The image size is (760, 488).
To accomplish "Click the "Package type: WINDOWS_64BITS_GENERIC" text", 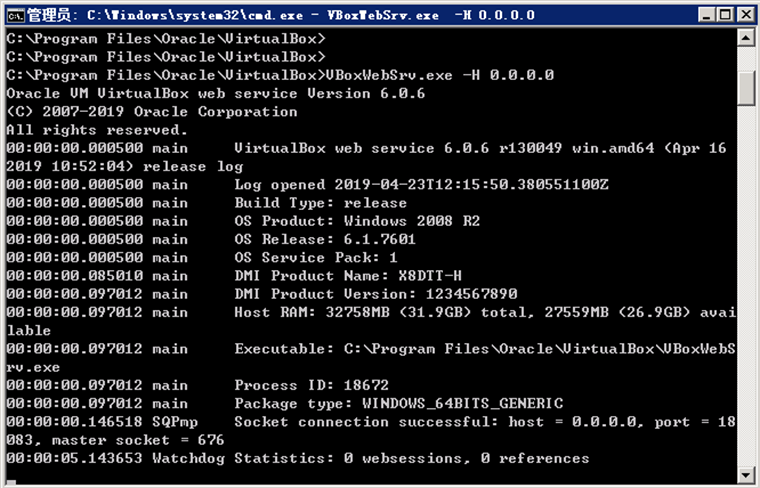I will tap(398, 404).
